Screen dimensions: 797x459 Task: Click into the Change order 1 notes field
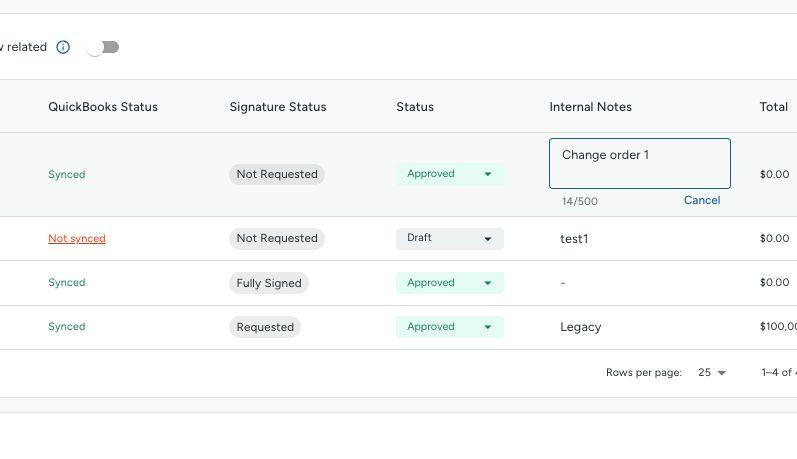coord(639,163)
